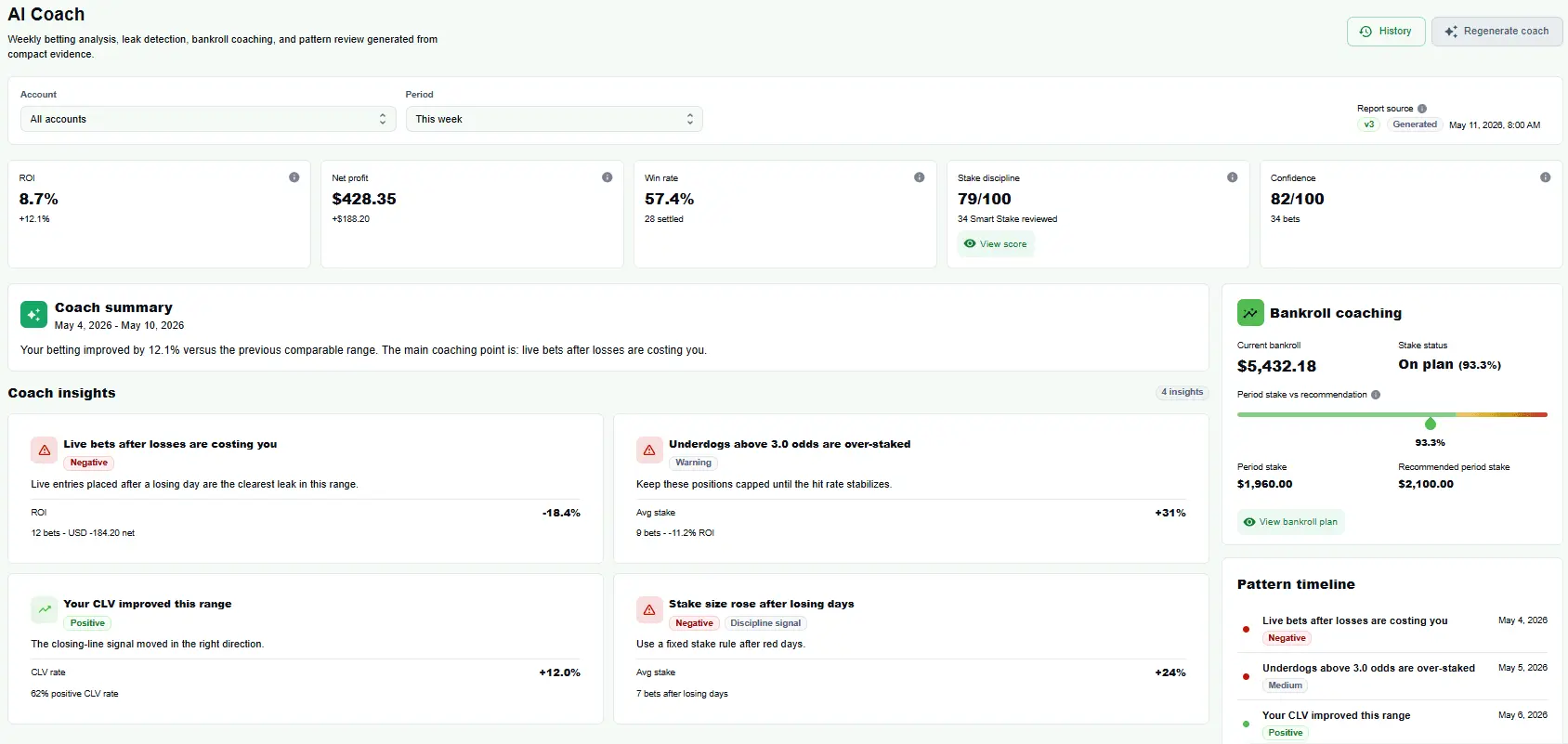Click May 11, 2026, 8:00 AM timestamp
Image resolution: width=1568 pixels, height=744 pixels.
(1495, 124)
